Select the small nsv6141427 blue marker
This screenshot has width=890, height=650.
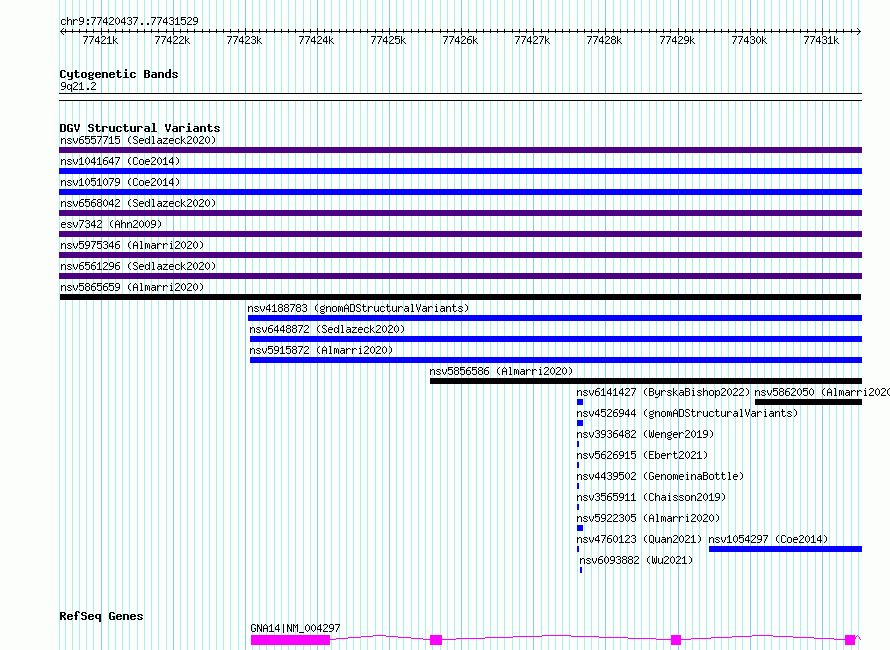pyautogui.click(x=580, y=402)
